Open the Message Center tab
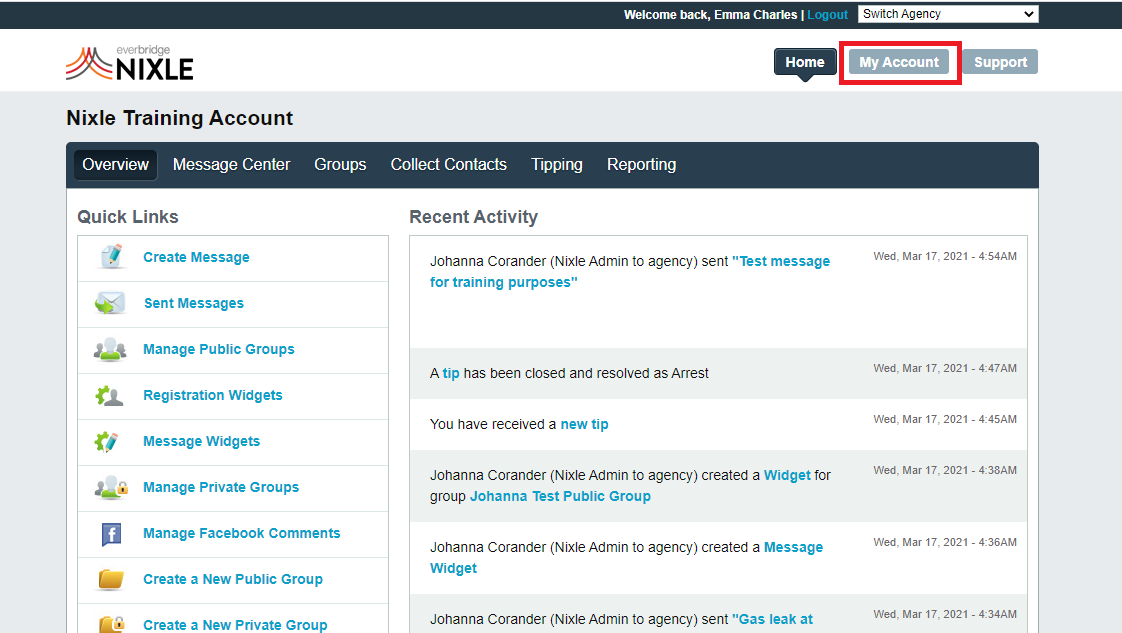1122x633 pixels. [x=231, y=165]
